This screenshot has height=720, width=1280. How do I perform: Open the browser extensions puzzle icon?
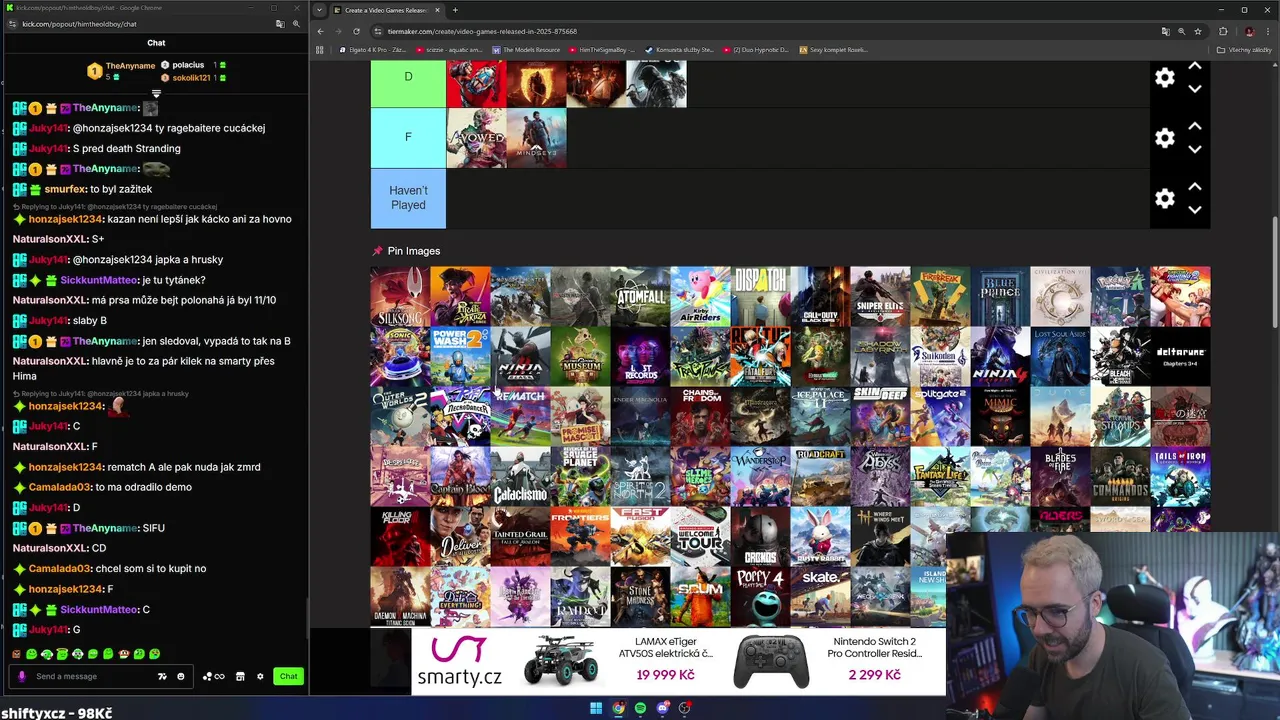1223,31
